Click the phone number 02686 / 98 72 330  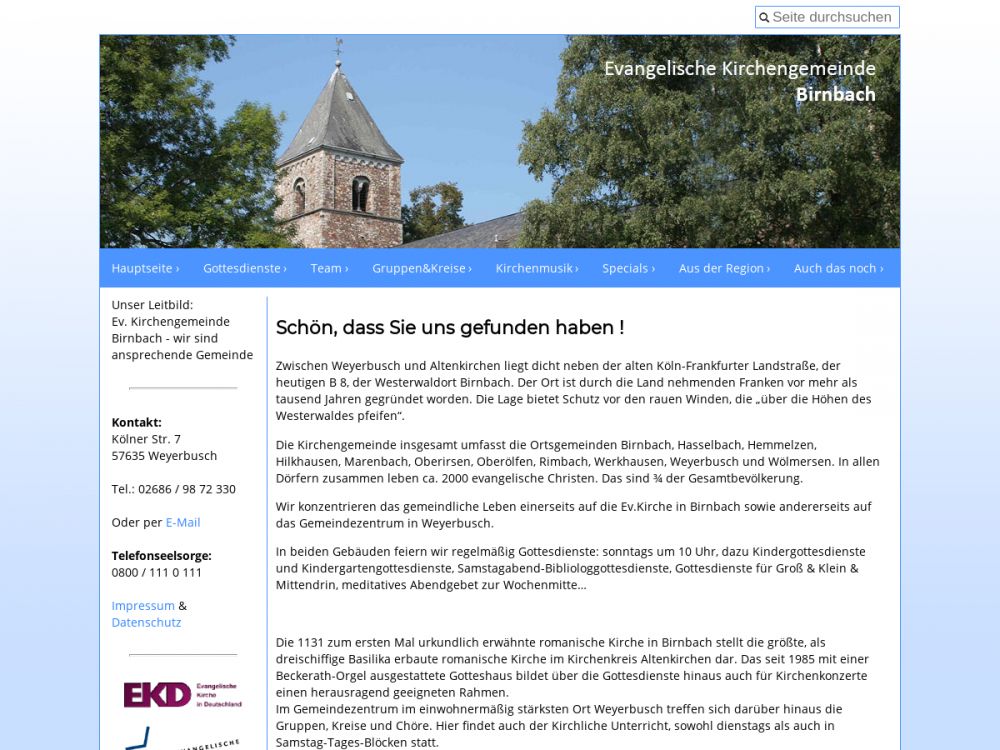click(x=174, y=489)
